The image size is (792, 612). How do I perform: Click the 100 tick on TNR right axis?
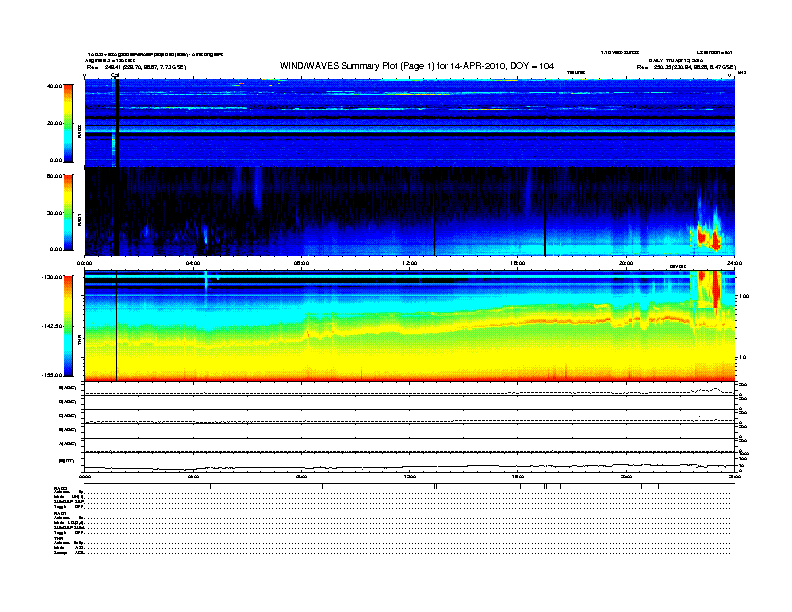coord(744,296)
